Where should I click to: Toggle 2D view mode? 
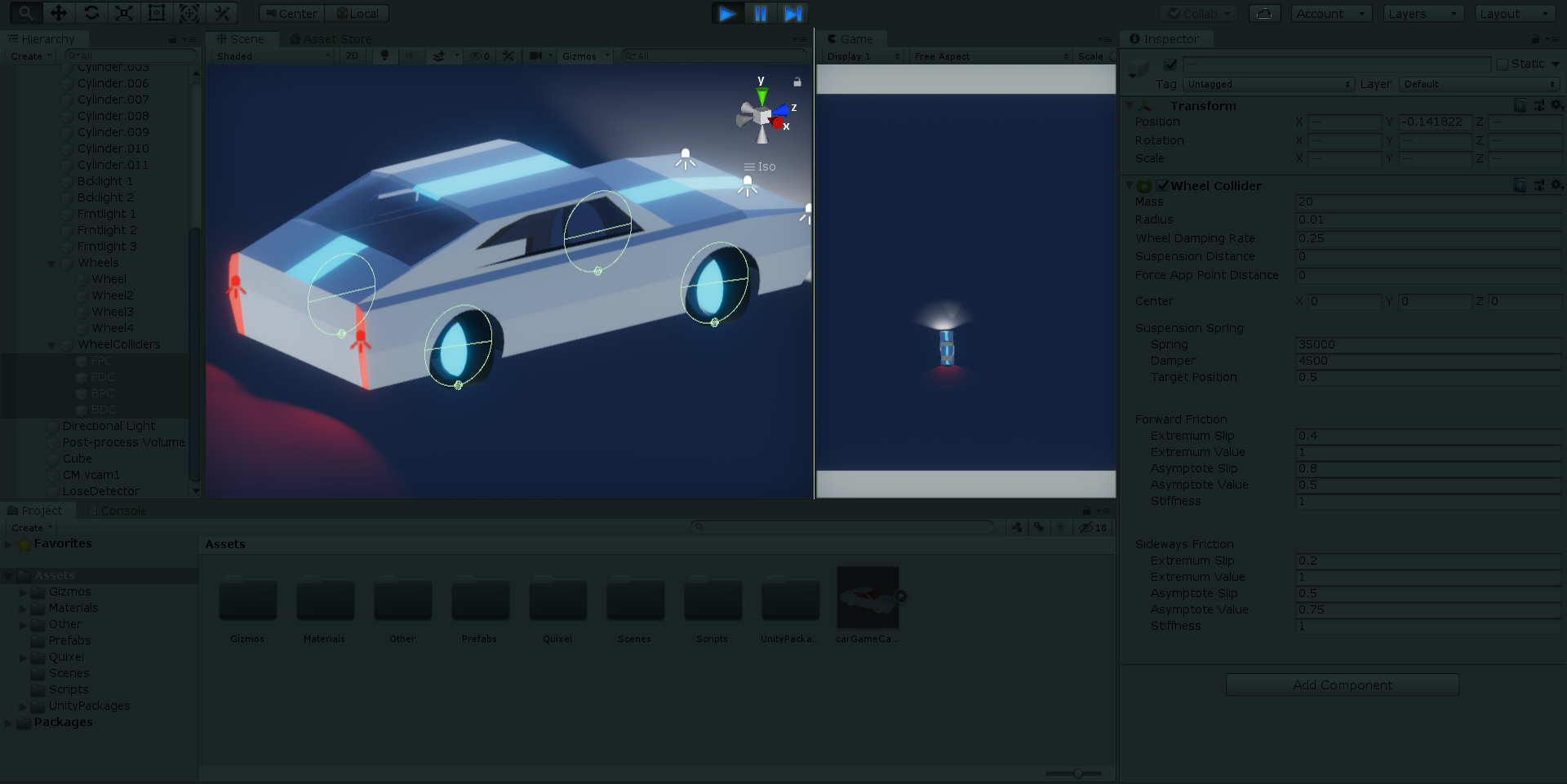click(353, 55)
